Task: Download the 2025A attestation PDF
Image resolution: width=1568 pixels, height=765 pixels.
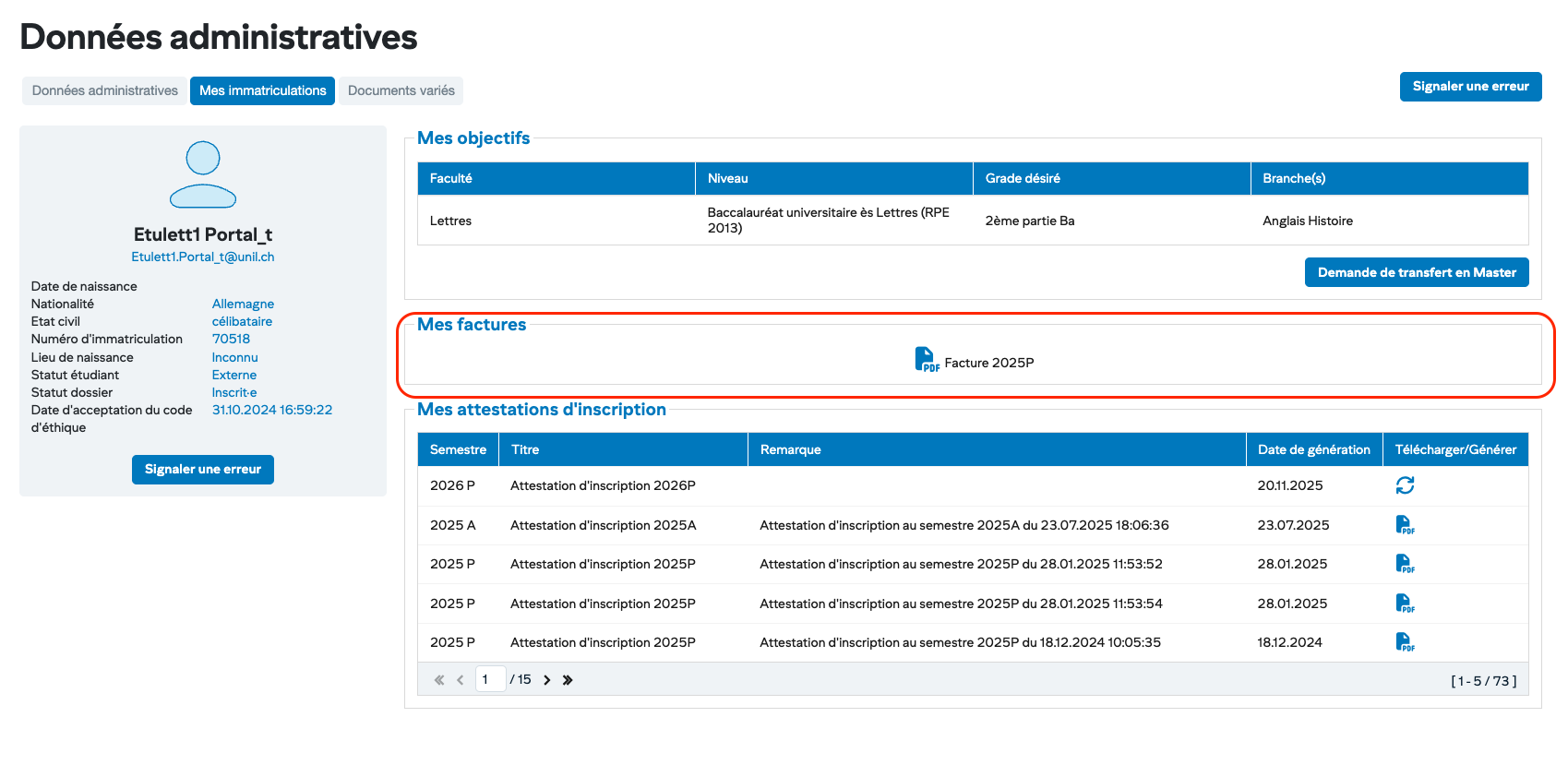Action: (1405, 525)
